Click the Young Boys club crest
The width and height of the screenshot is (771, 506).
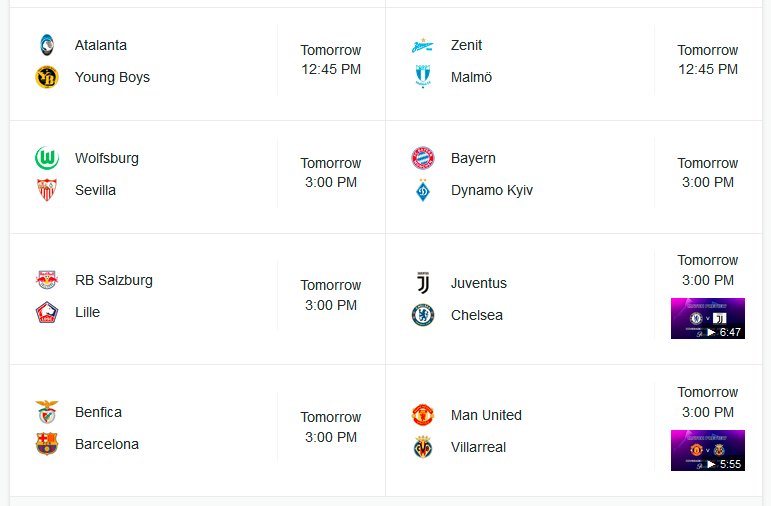tap(47, 77)
